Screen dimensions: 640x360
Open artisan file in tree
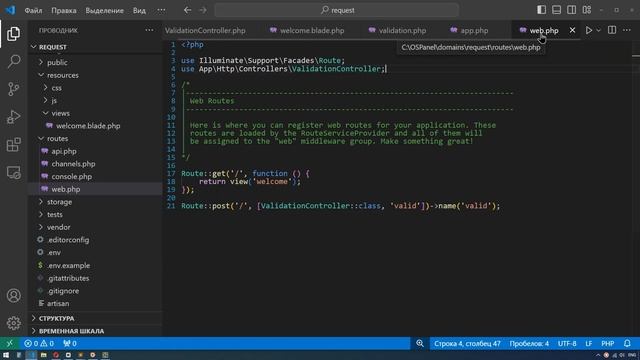[x=58, y=303]
